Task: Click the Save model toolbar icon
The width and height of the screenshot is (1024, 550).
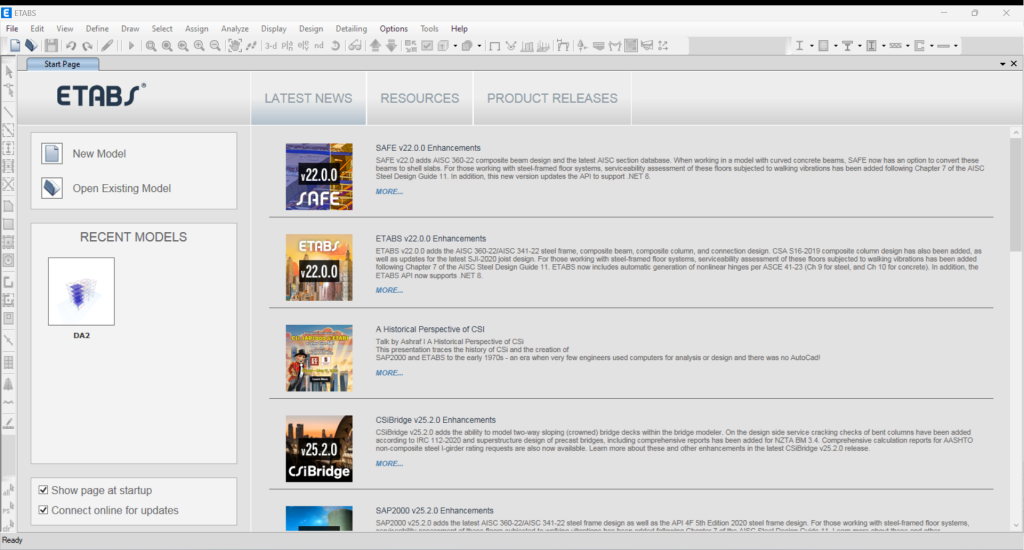Action: [x=50, y=46]
